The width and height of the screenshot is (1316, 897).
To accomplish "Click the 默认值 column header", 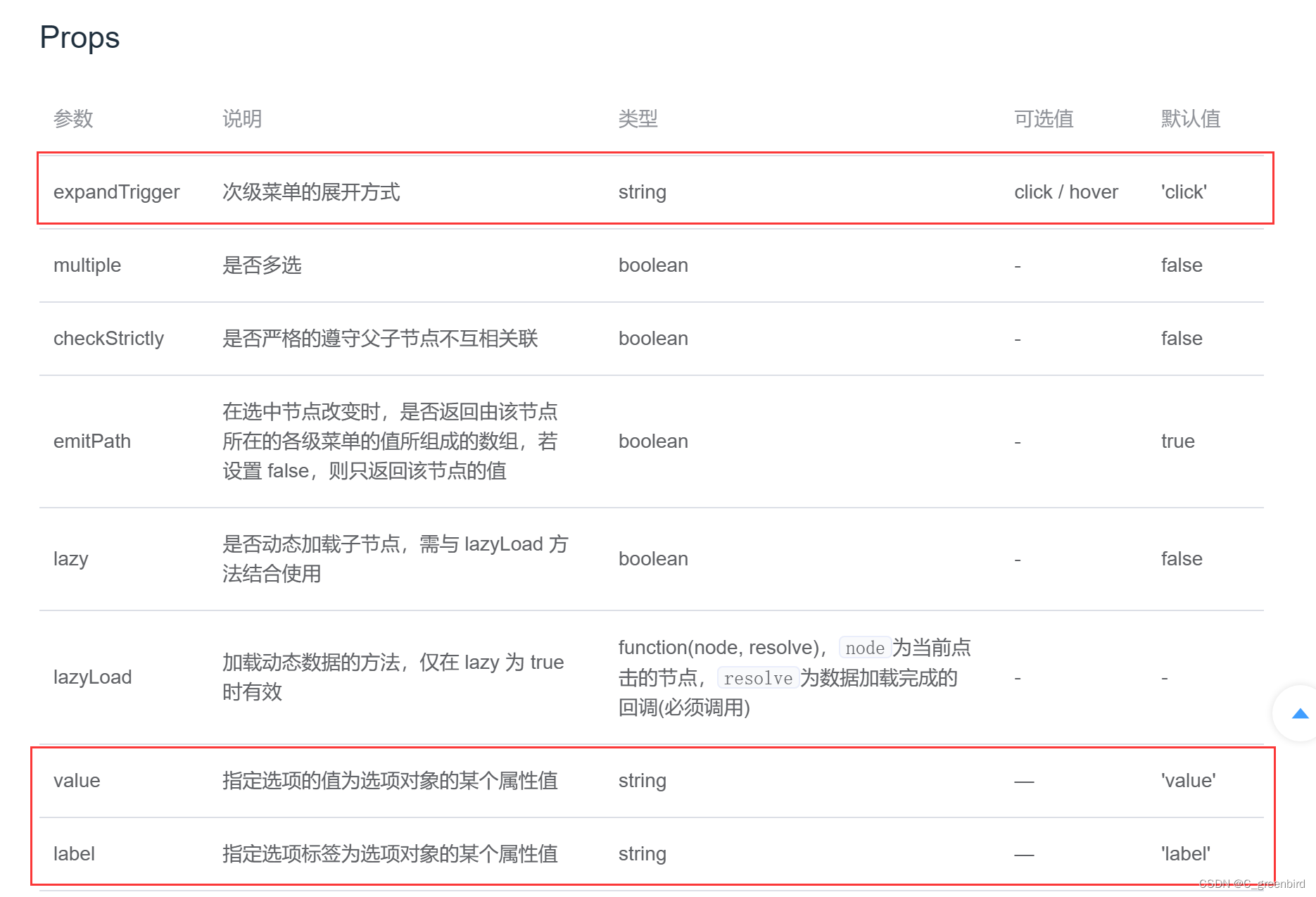I will click(1191, 118).
